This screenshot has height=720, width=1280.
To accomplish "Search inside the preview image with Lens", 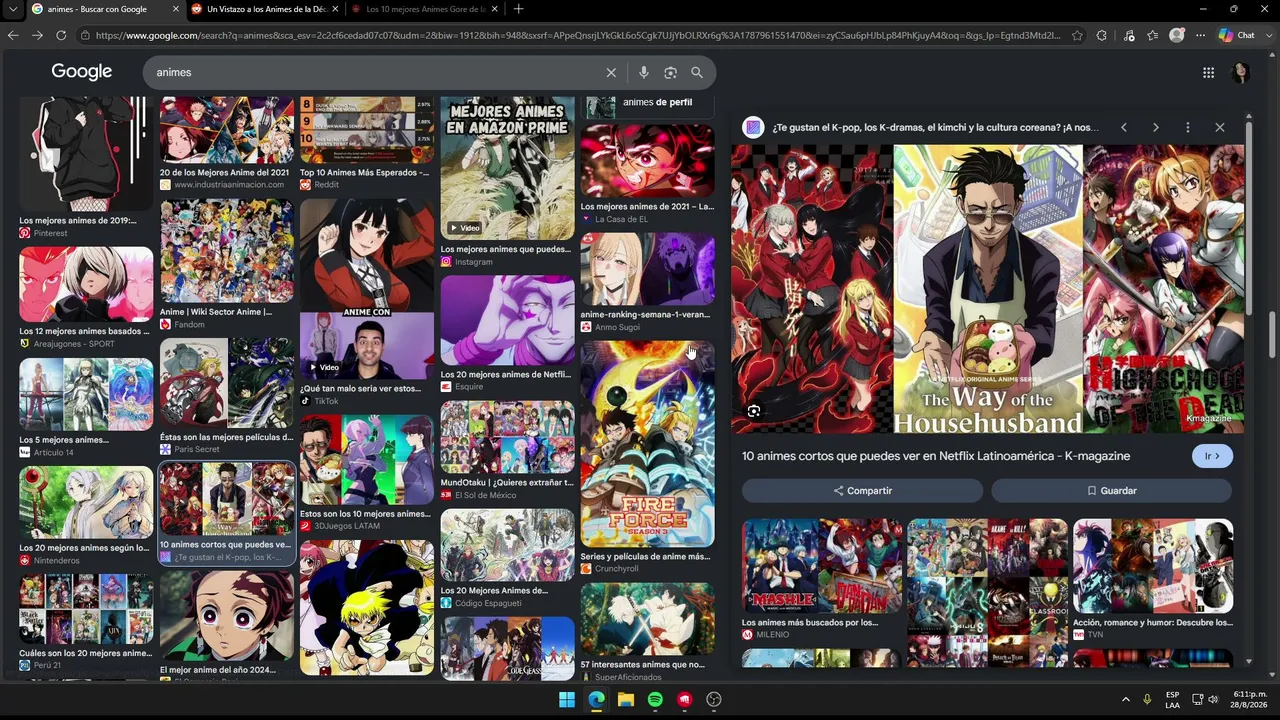I will (x=754, y=411).
